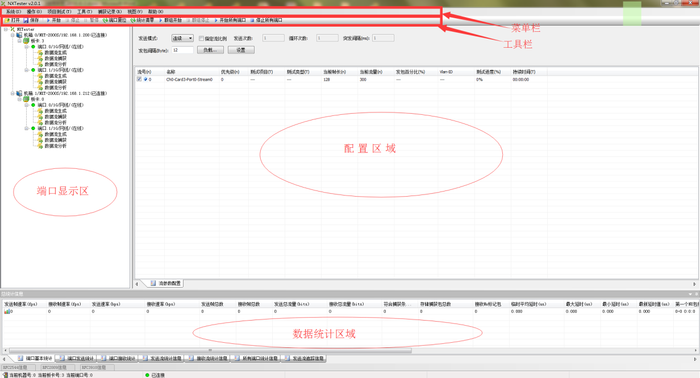The height and width of the screenshot is (378, 700).
Task: Click the 群组开始 (Group Start) toolbar icon
Action: [x=161, y=21]
